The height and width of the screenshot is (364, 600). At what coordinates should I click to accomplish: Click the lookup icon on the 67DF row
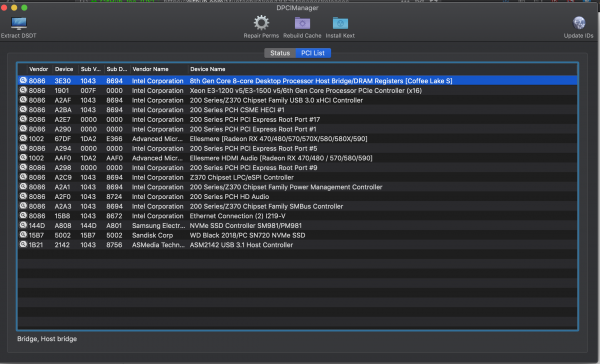pyautogui.click(x=23, y=139)
